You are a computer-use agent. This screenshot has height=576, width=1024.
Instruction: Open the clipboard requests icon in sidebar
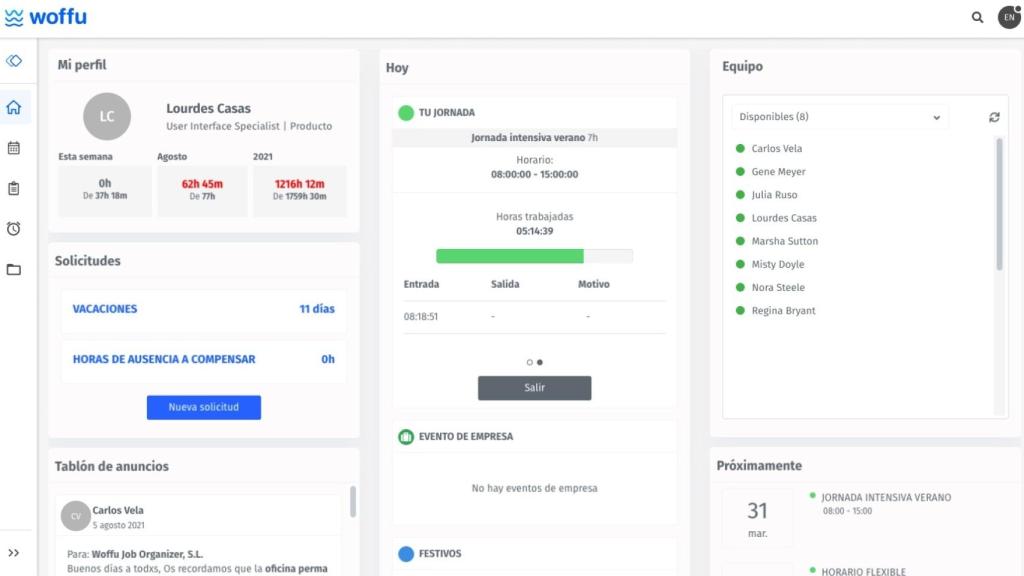(14, 188)
